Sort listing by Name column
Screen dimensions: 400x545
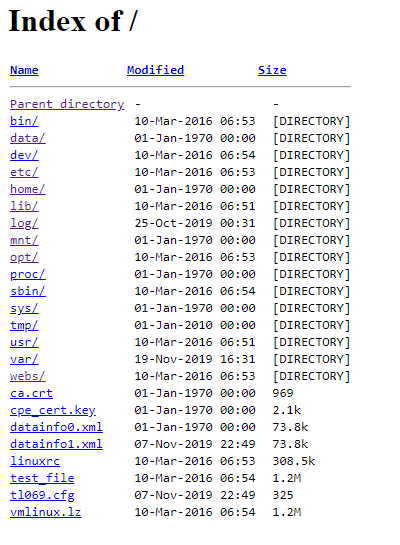(24, 70)
